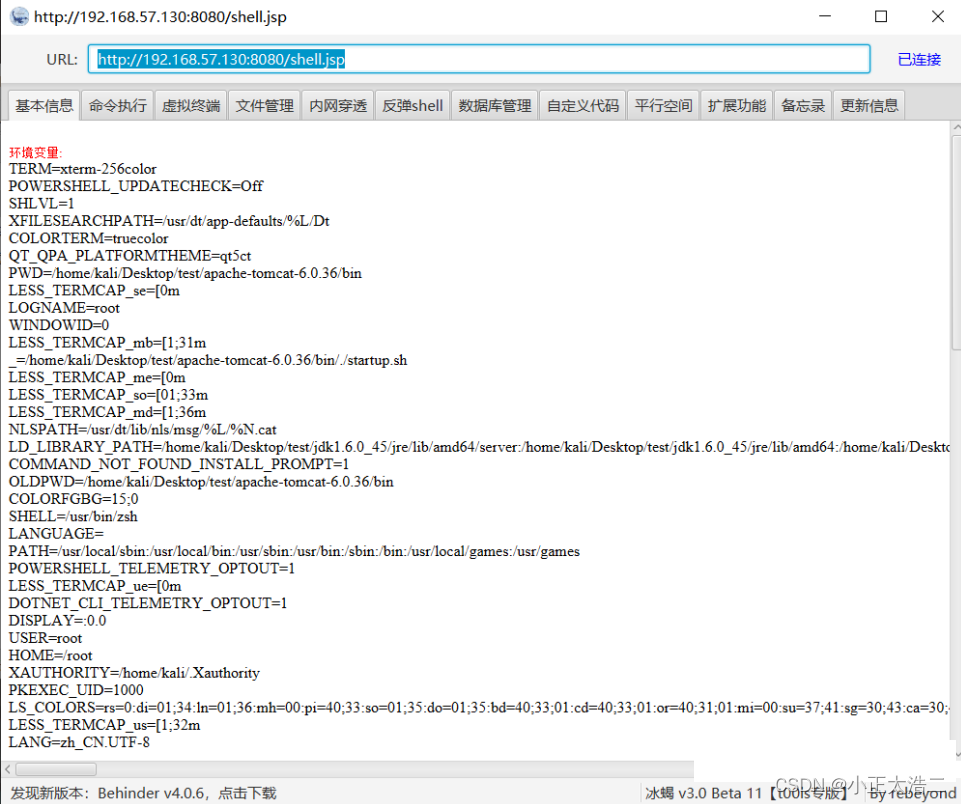The image size is (961, 804).
Task: Click the left arrow of horizontal scrollbar
Action: (8, 769)
